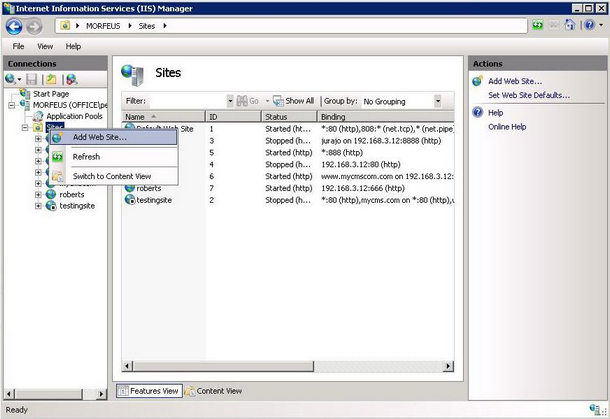Select Start Page in the tree
The image size is (610, 419).
[x=51, y=94]
